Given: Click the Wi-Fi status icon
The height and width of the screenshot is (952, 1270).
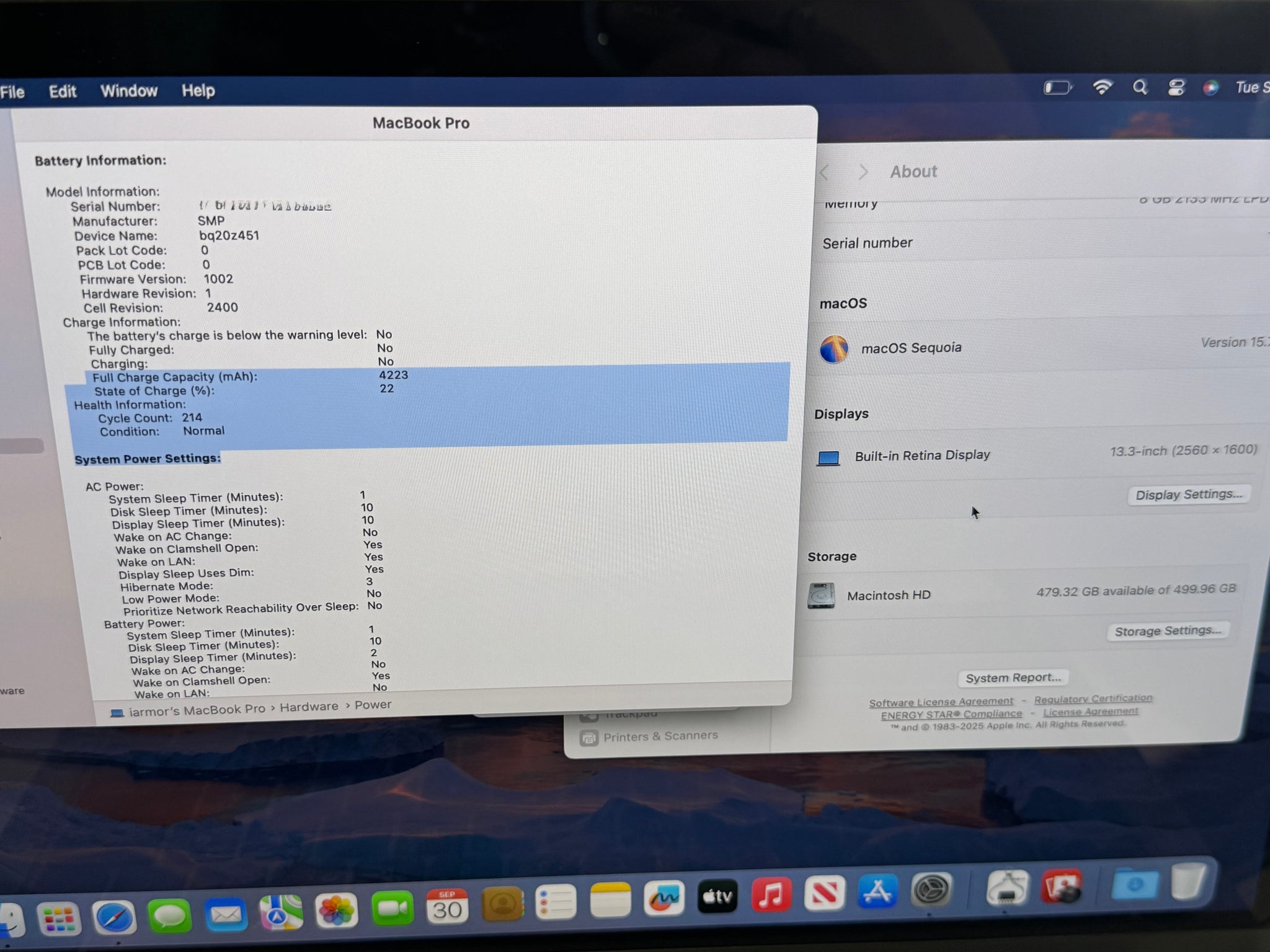Looking at the screenshot, I should click(x=1102, y=87).
